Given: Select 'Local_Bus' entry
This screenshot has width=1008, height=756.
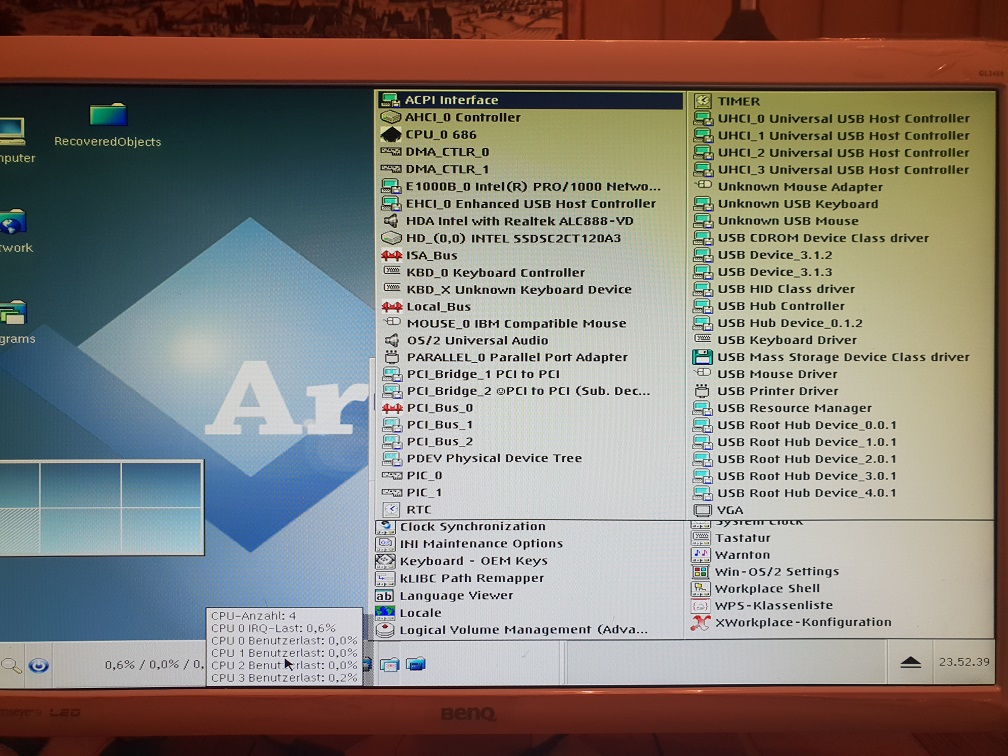Looking at the screenshot, I should coord(438,307).
